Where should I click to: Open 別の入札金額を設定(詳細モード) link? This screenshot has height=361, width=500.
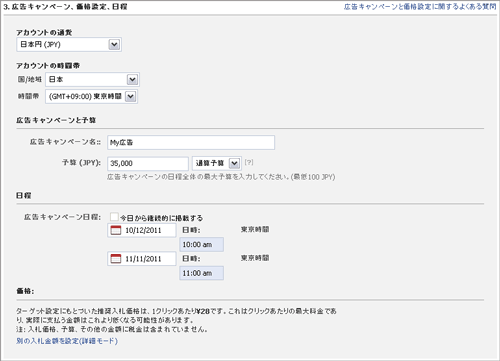click(67, 341)
